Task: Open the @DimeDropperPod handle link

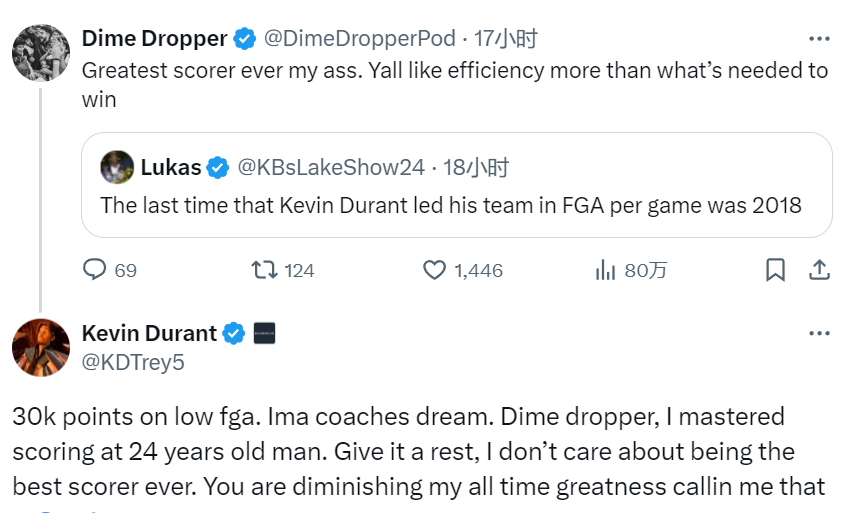Action: click(359, 39)
